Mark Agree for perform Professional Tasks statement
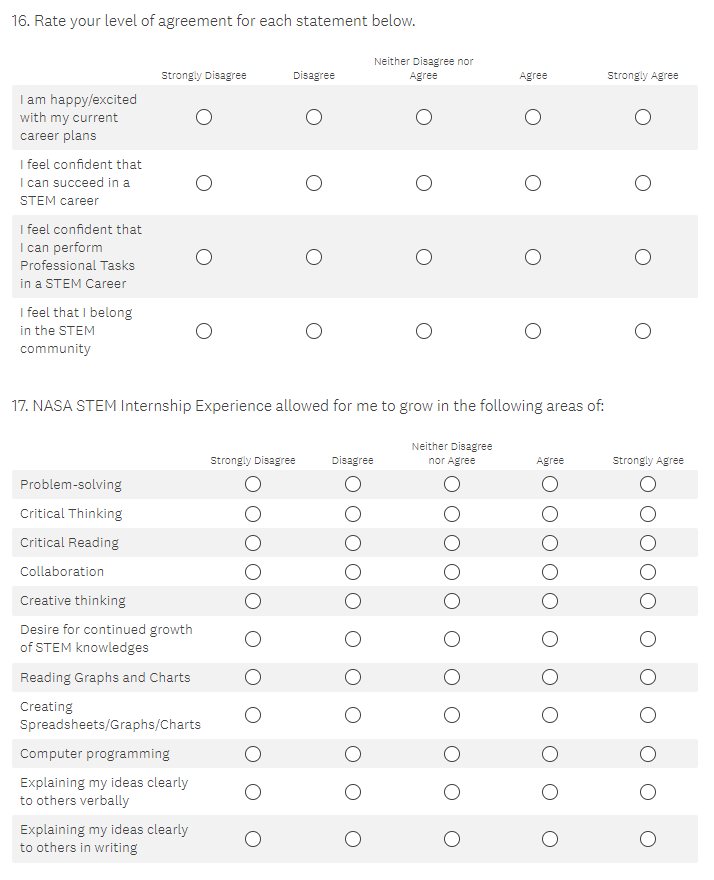The width and height of the screenshot is (714, 880). pos(533,257)
